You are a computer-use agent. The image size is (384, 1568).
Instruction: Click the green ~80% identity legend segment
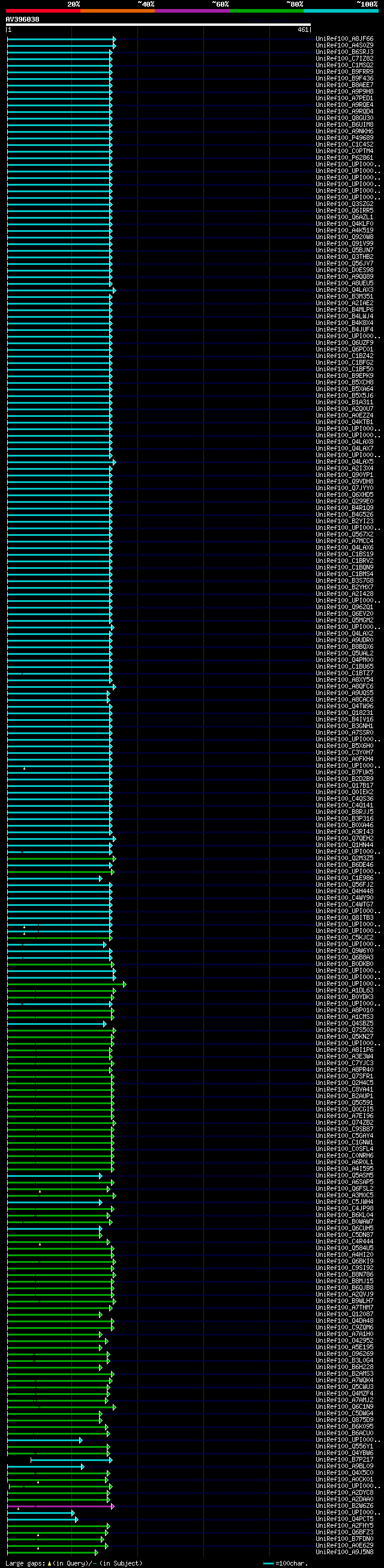pos(266,11)
